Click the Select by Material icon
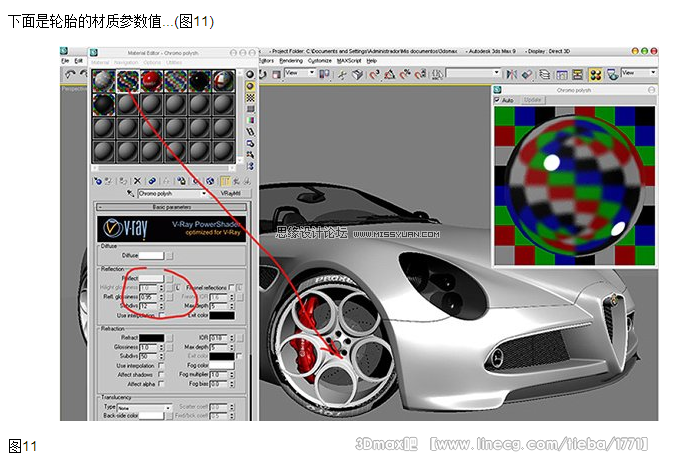Viewport: 677px width, 461px height. (250, 154)
